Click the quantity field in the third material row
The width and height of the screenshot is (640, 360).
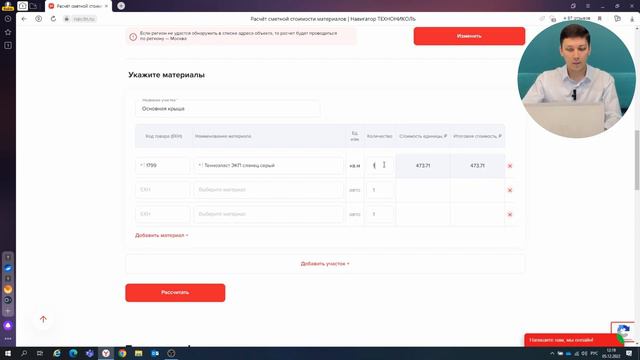click(x=380, y=214)
